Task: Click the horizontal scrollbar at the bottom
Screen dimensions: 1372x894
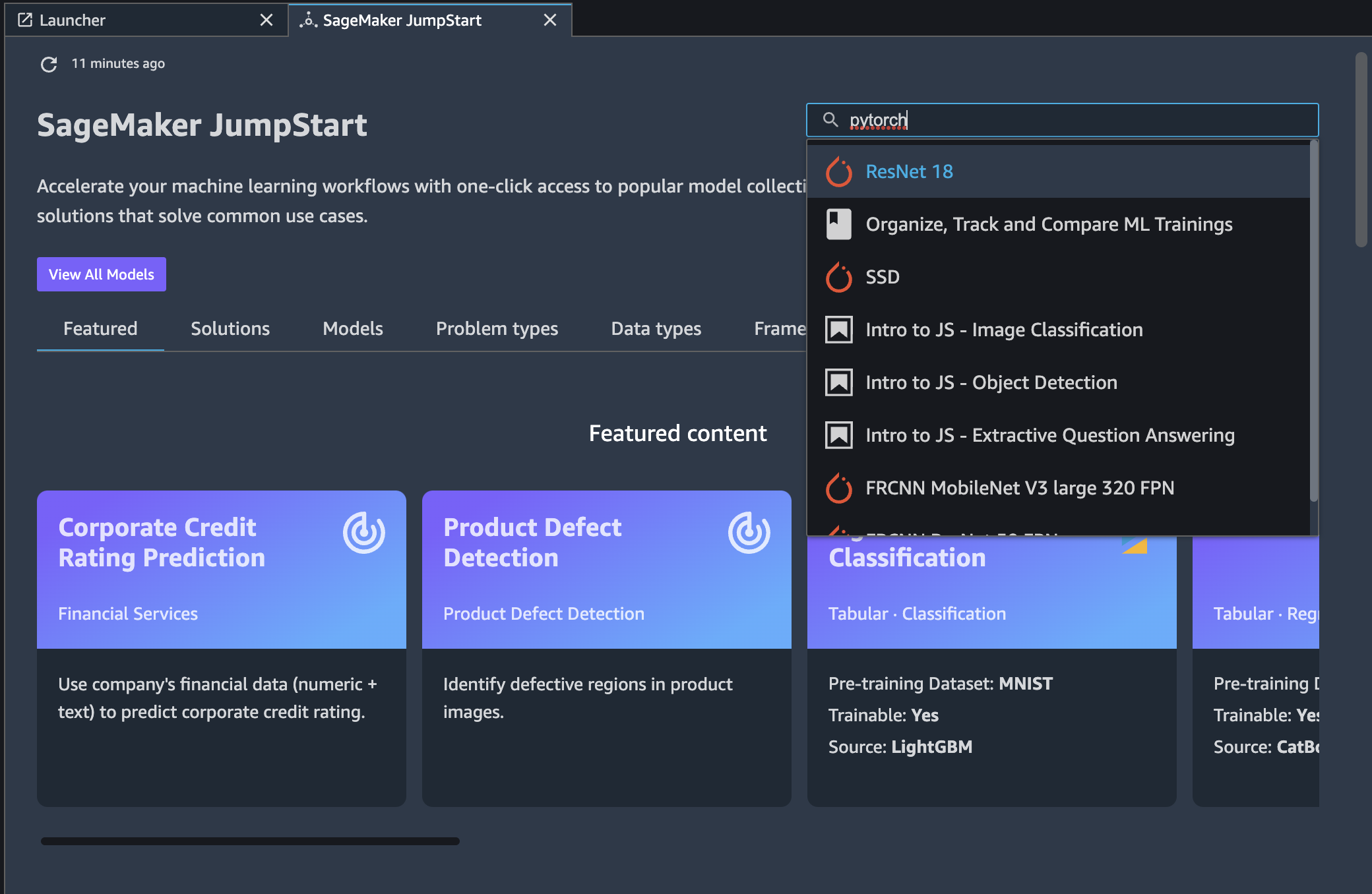Action: point(251,841)
